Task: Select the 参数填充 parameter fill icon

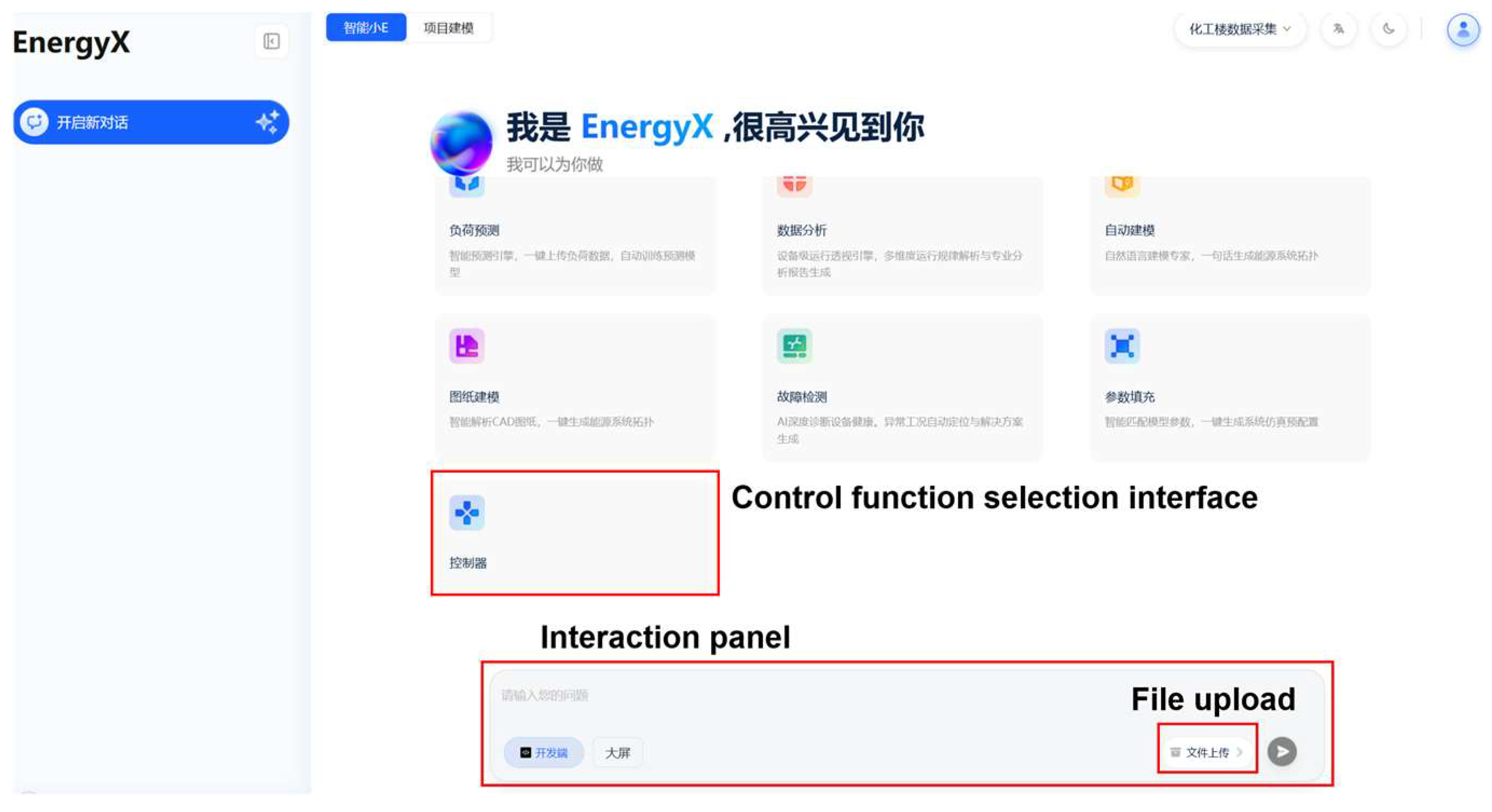Action: 1122,346
